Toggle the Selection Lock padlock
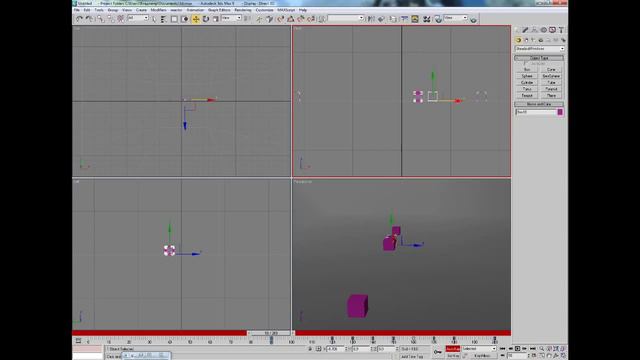The width and height of the screenshot is (640, 360). coord(310,349)
